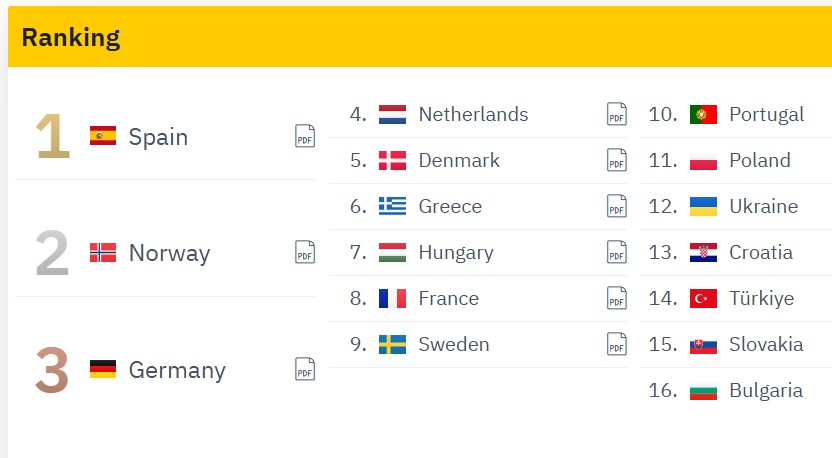Click the Slovakia flag icon

pyautogui.click(x=703, y=344)
